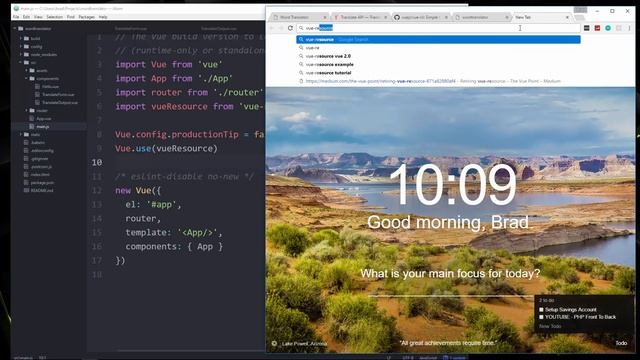Expand the static folder in Atom

(21, 134)
